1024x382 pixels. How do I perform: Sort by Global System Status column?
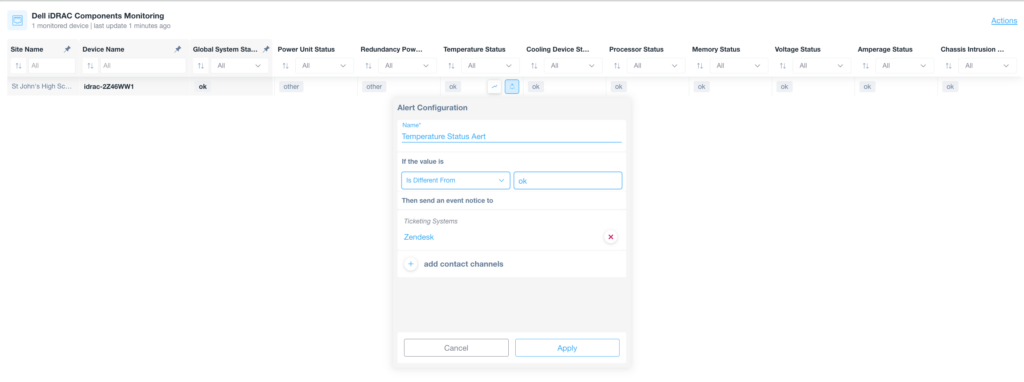201,66
